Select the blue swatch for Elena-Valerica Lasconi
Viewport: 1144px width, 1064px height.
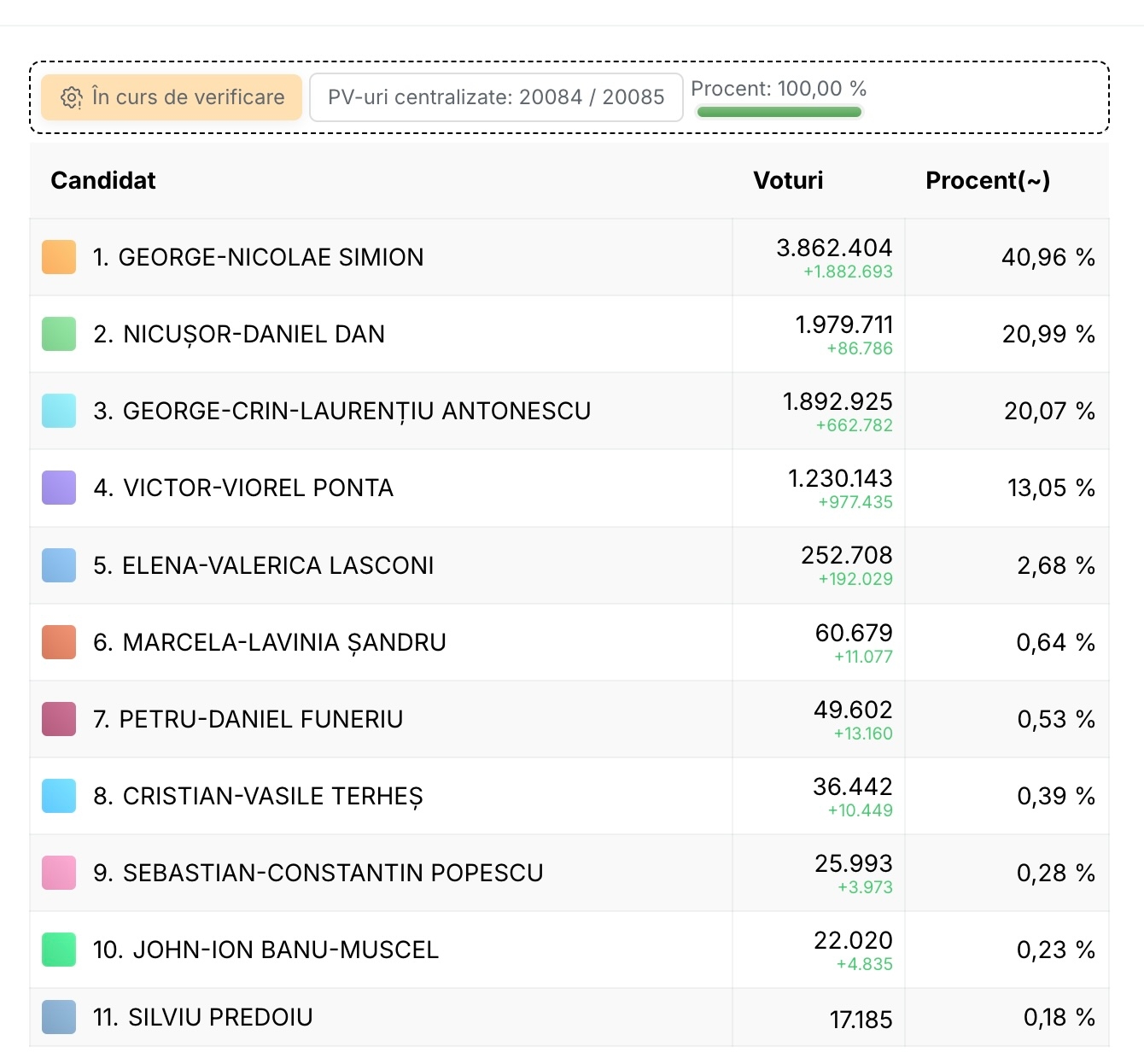(x=59, y=565)
